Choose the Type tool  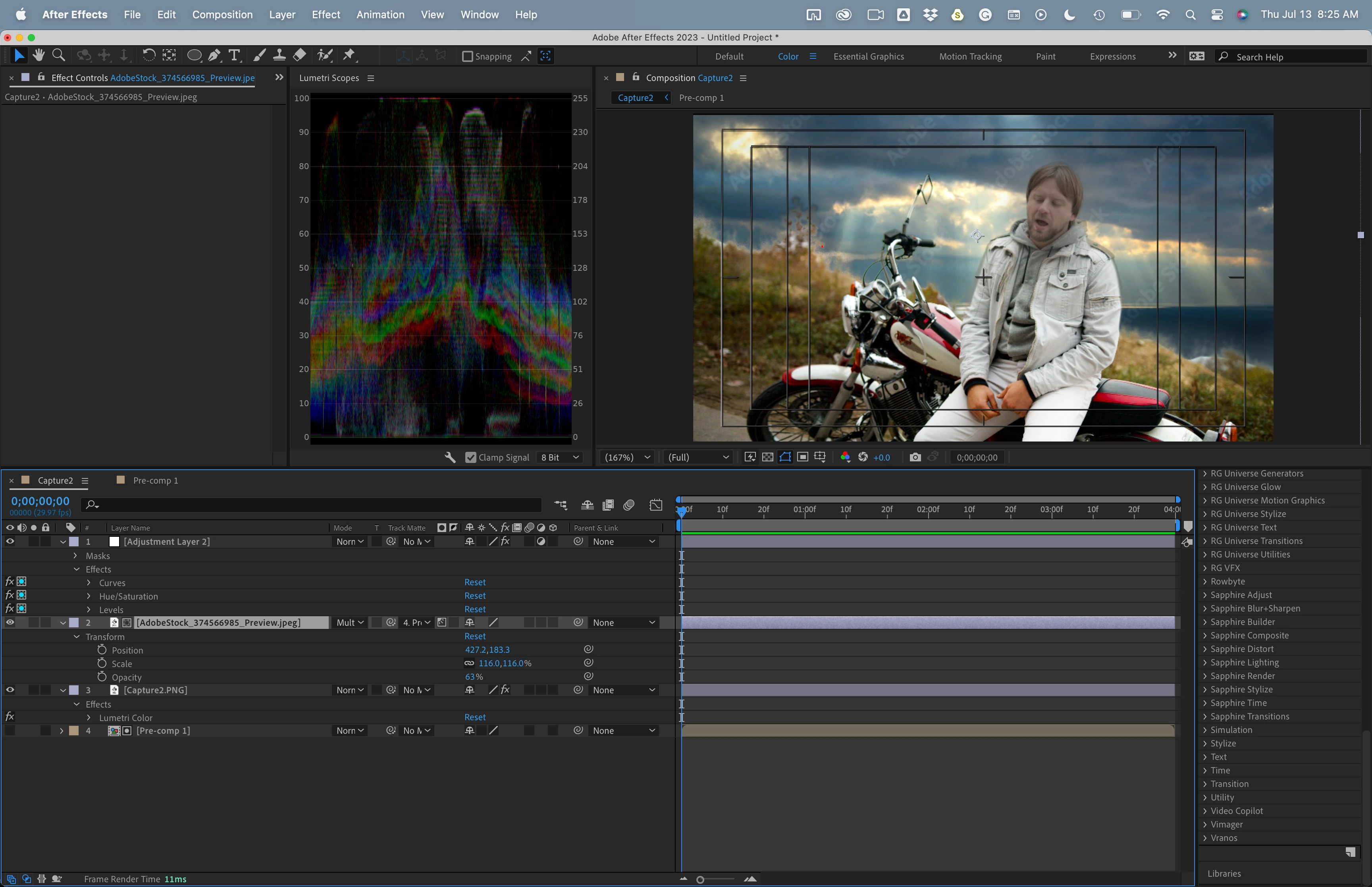(234, 55)
